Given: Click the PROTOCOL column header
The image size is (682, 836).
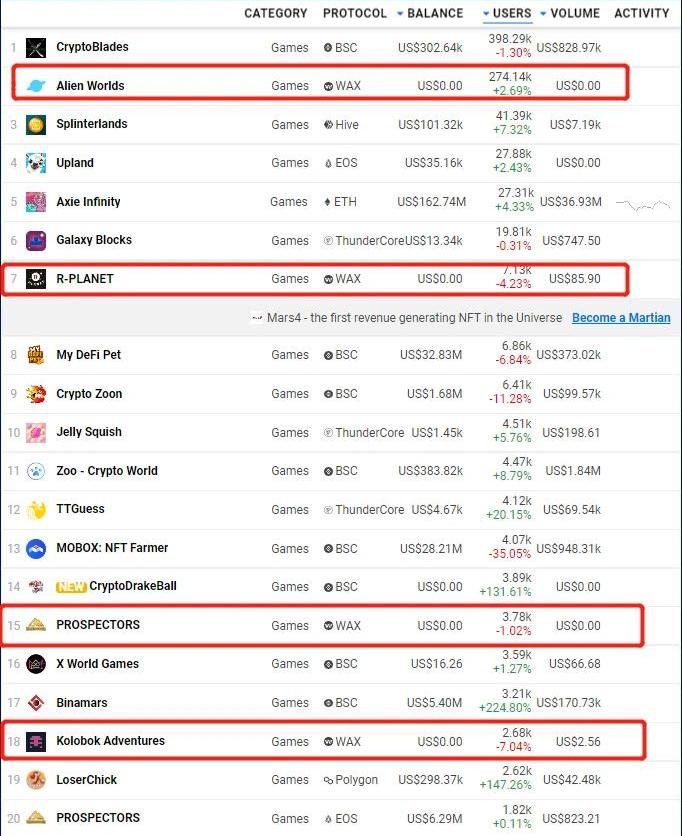Looking at the screenshot, I should 354,13.
